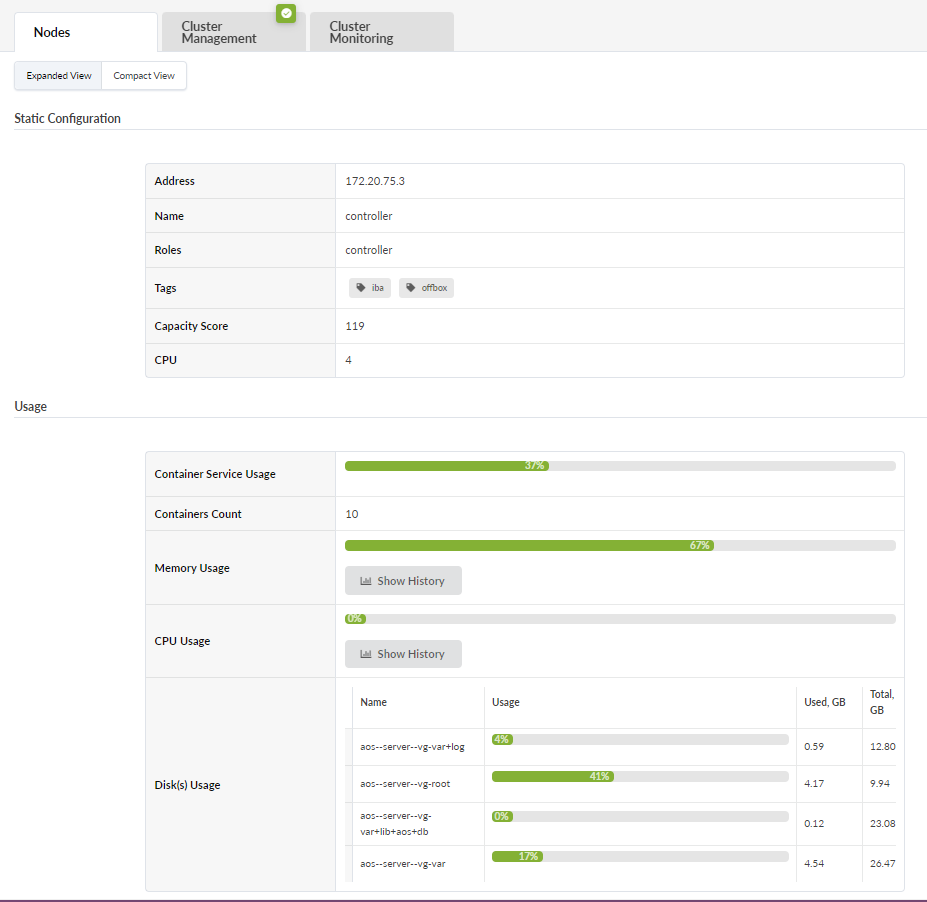
Task: Click the tag icon on iba
Action: (x=360, y=288)
